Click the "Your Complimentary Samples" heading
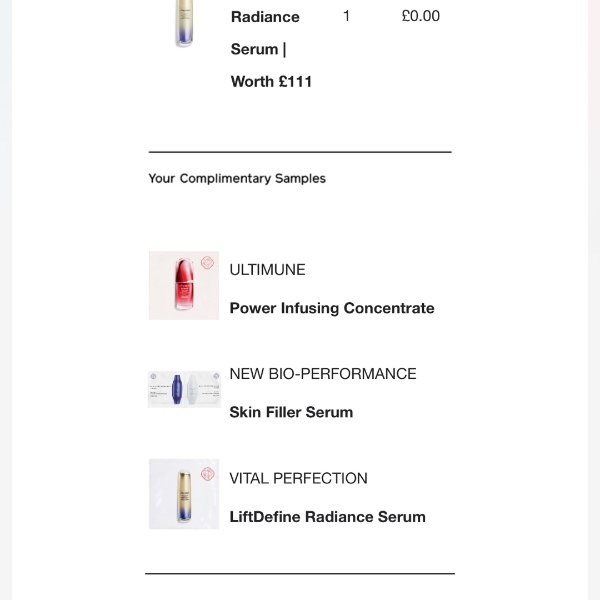The width and height of the screenshot is (600, 600). point(237,178)
